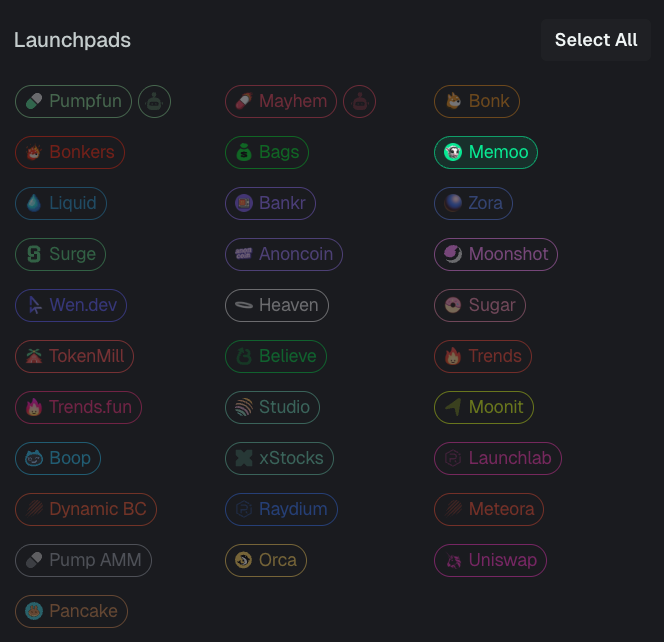Select the Sugar launchpad chip

pyautogui.click(x=480, y=305)
